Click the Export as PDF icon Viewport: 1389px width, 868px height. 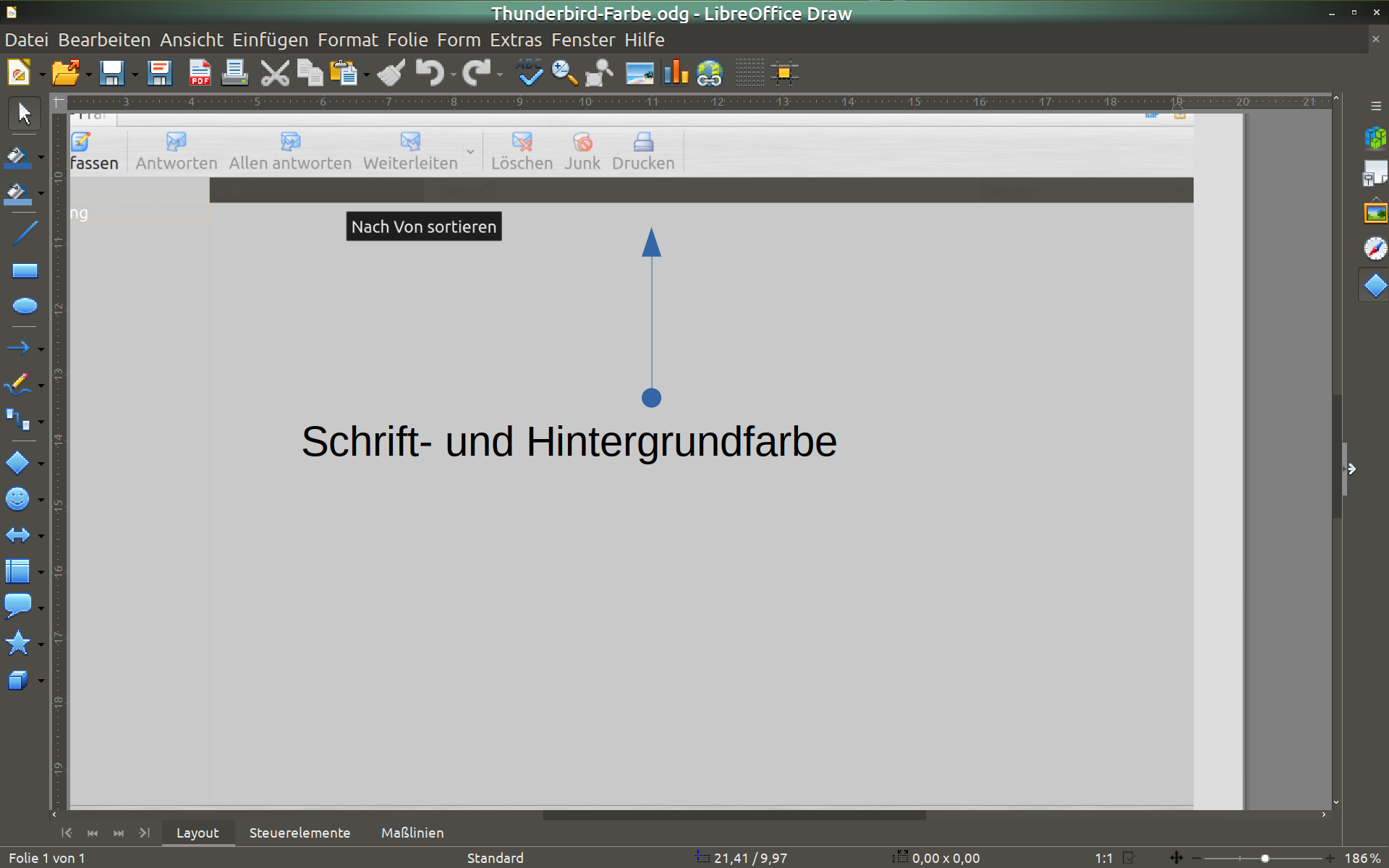click(200, 73)
